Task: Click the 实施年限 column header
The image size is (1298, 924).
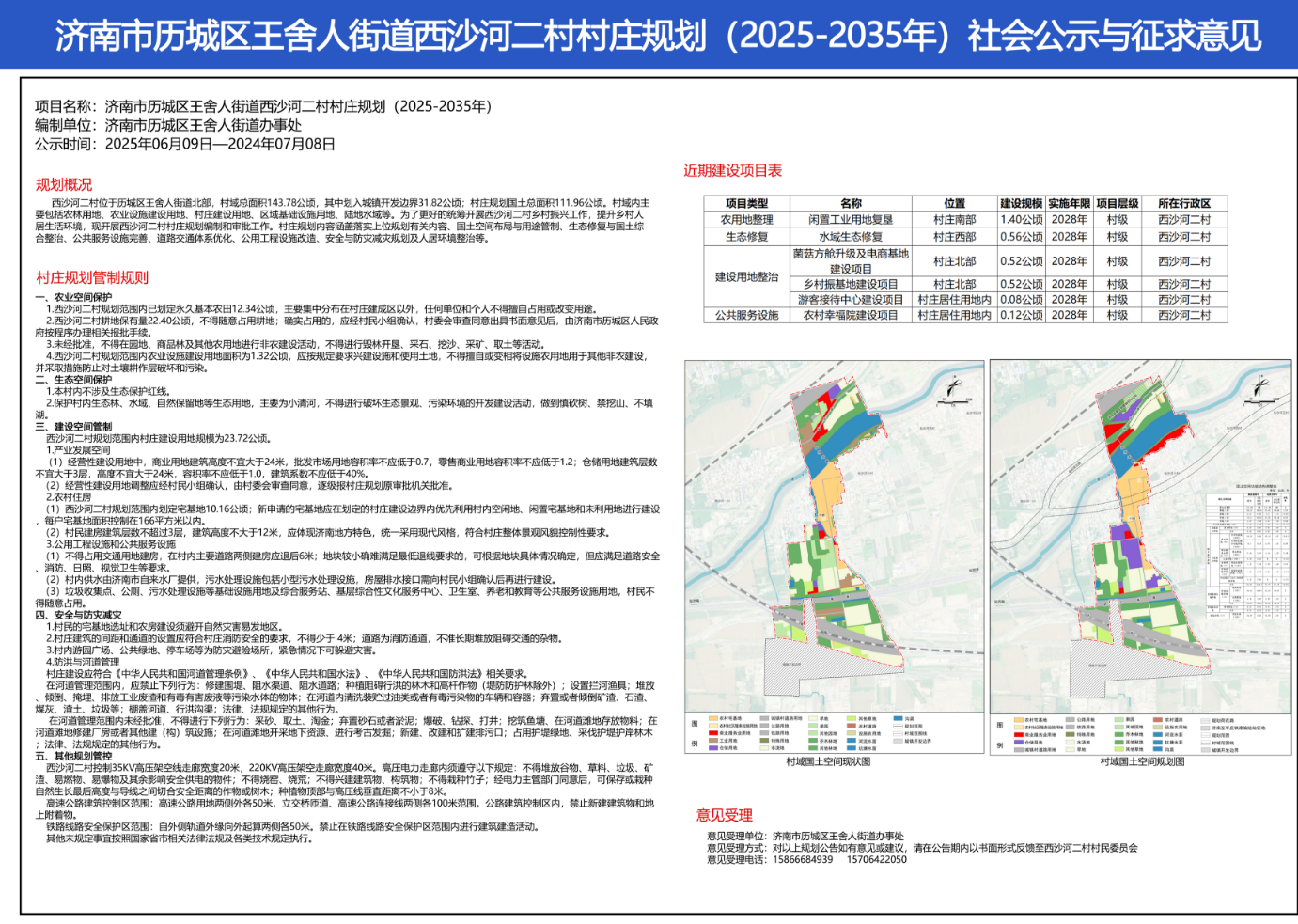Action: (1070, 203)
